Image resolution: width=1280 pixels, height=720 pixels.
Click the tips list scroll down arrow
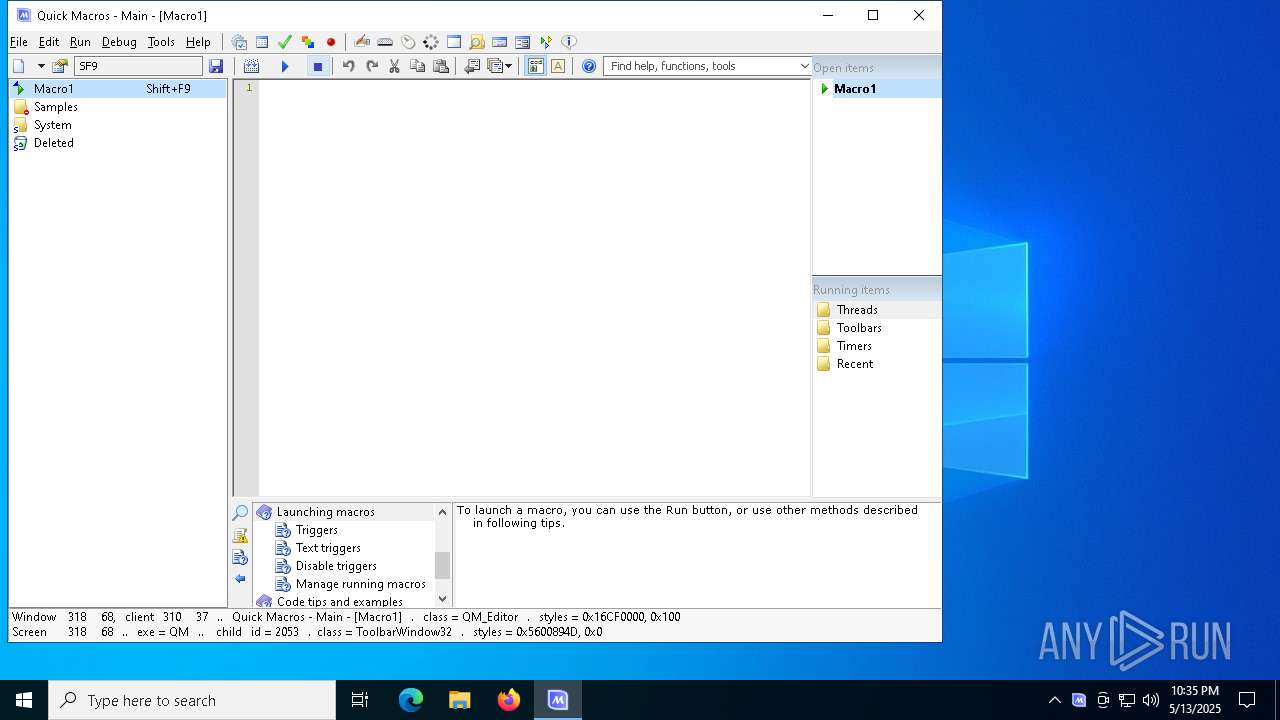click(x=443, y=599)
